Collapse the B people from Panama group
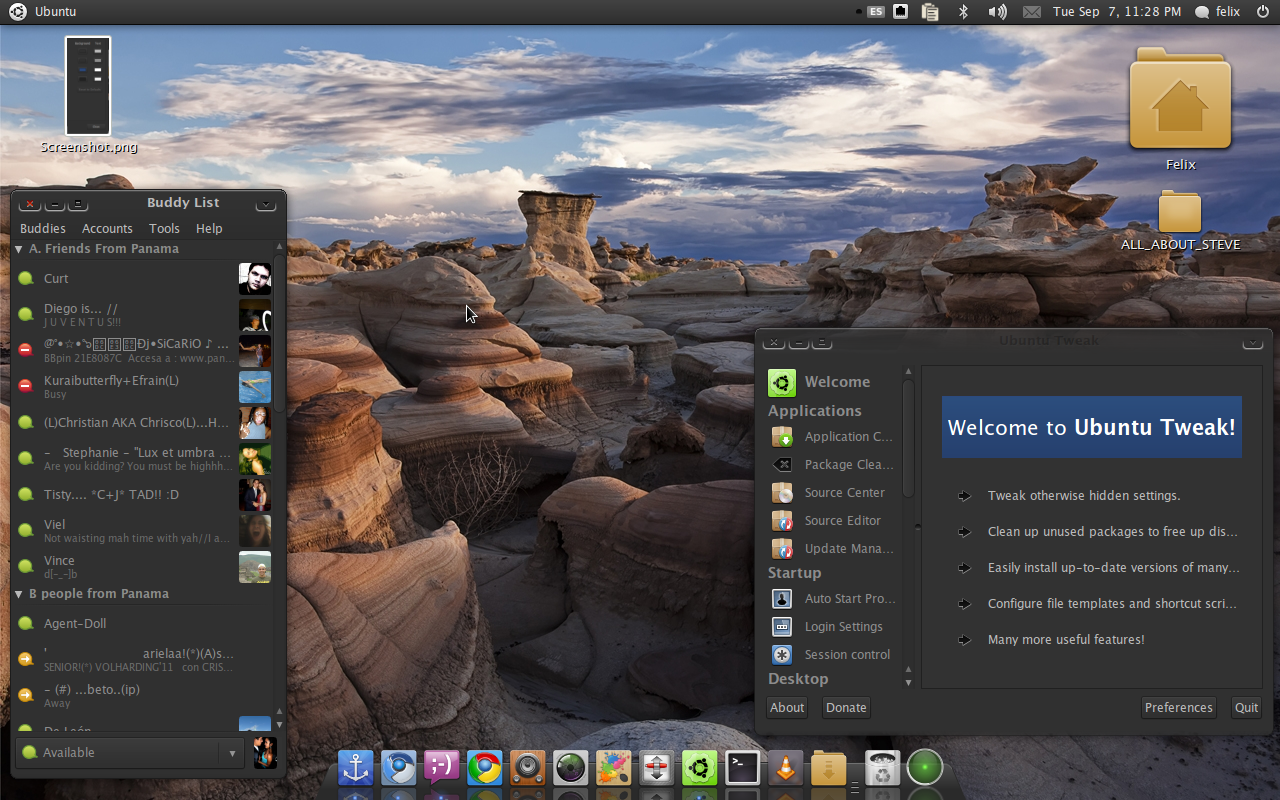Image resolution: width=1280 pixels, height=800 pixels. click(19, 594)
